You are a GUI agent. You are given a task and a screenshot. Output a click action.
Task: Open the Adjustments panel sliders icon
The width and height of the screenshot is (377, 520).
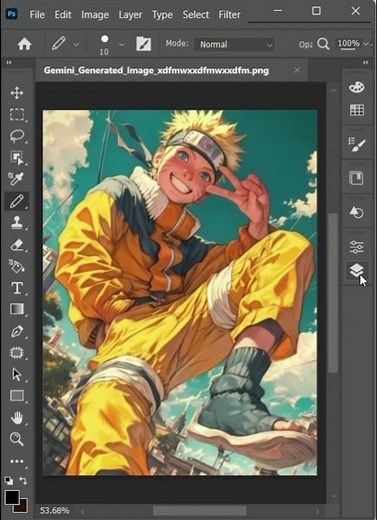357,247
